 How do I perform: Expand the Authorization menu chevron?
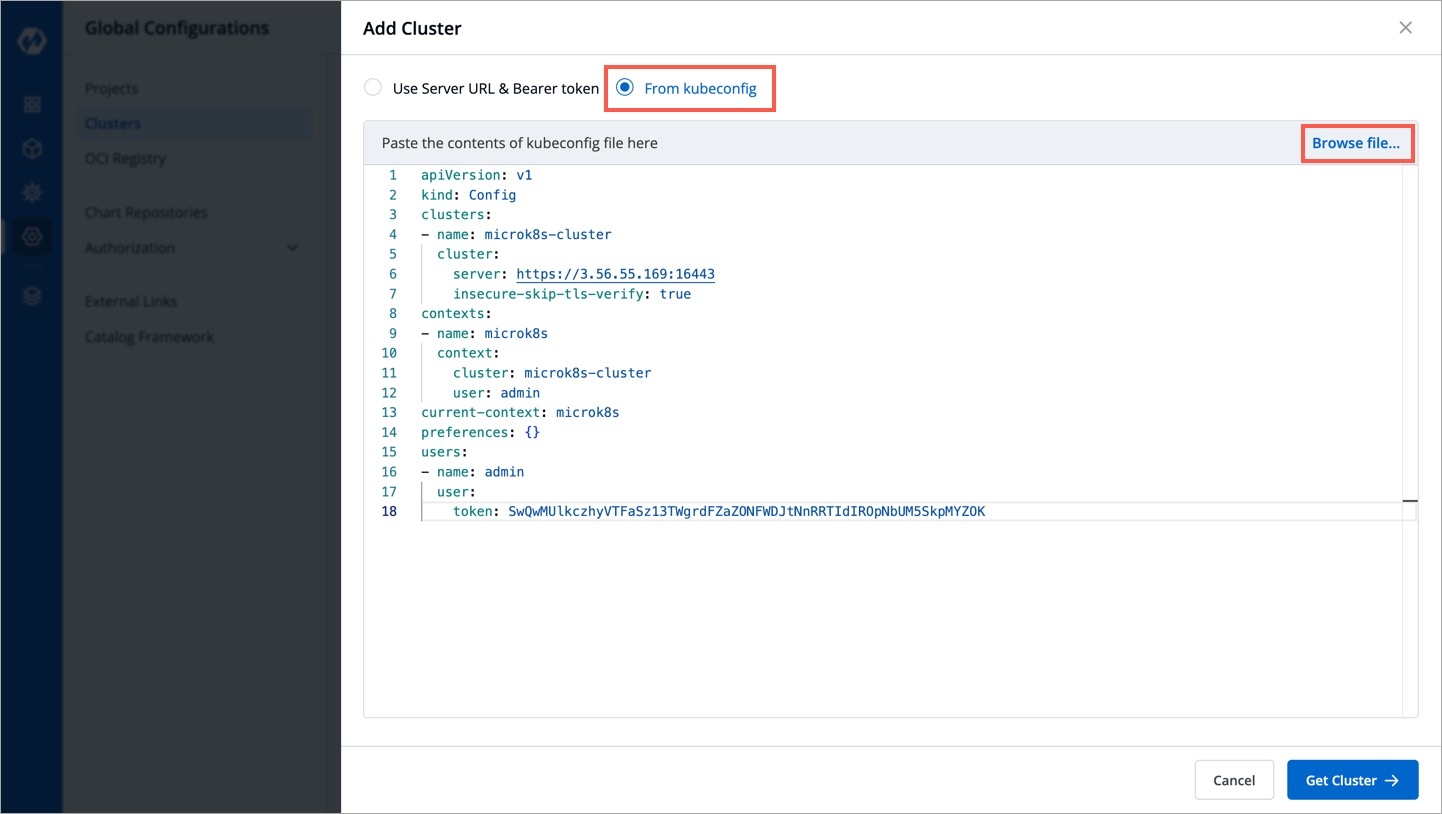(292, 248)
